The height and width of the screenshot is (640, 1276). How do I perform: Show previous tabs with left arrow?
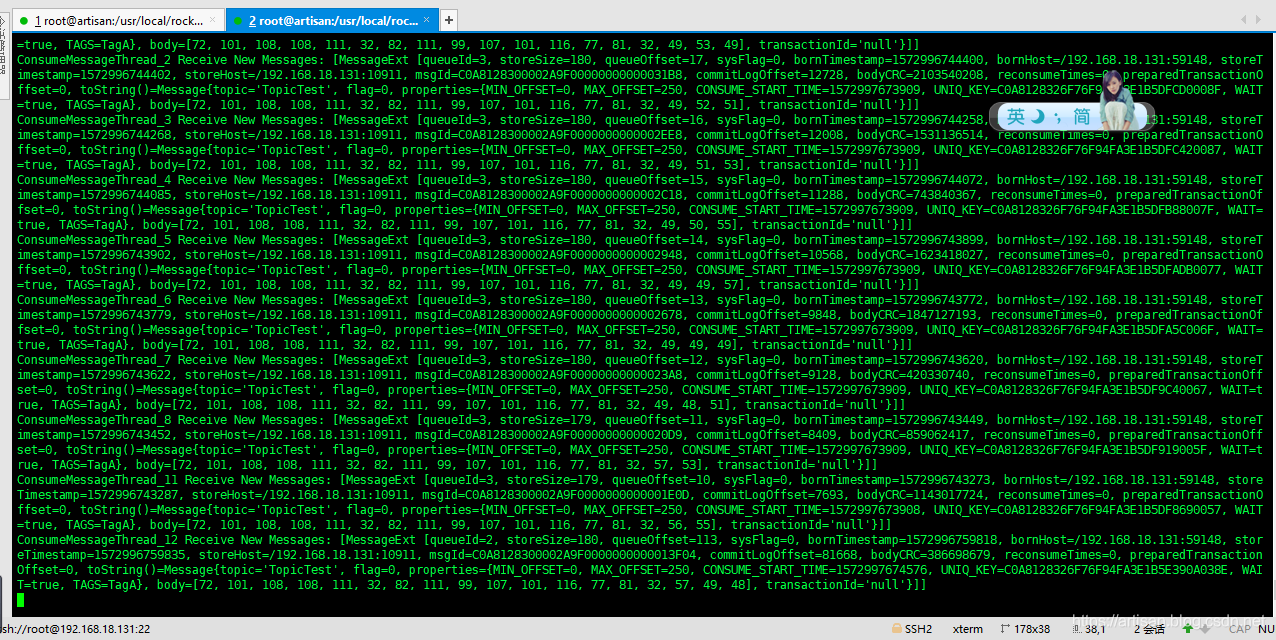click(x=1244, y=20)
